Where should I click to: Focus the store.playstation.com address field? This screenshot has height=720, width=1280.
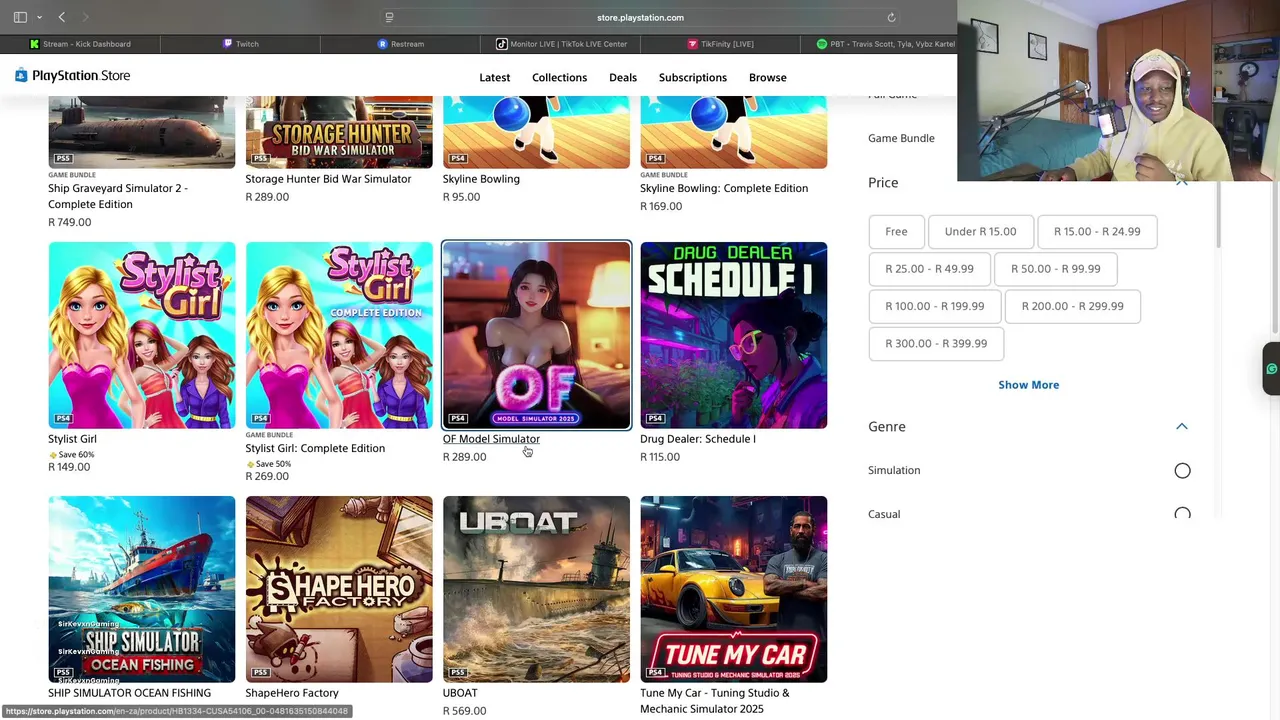coord(640,17)
